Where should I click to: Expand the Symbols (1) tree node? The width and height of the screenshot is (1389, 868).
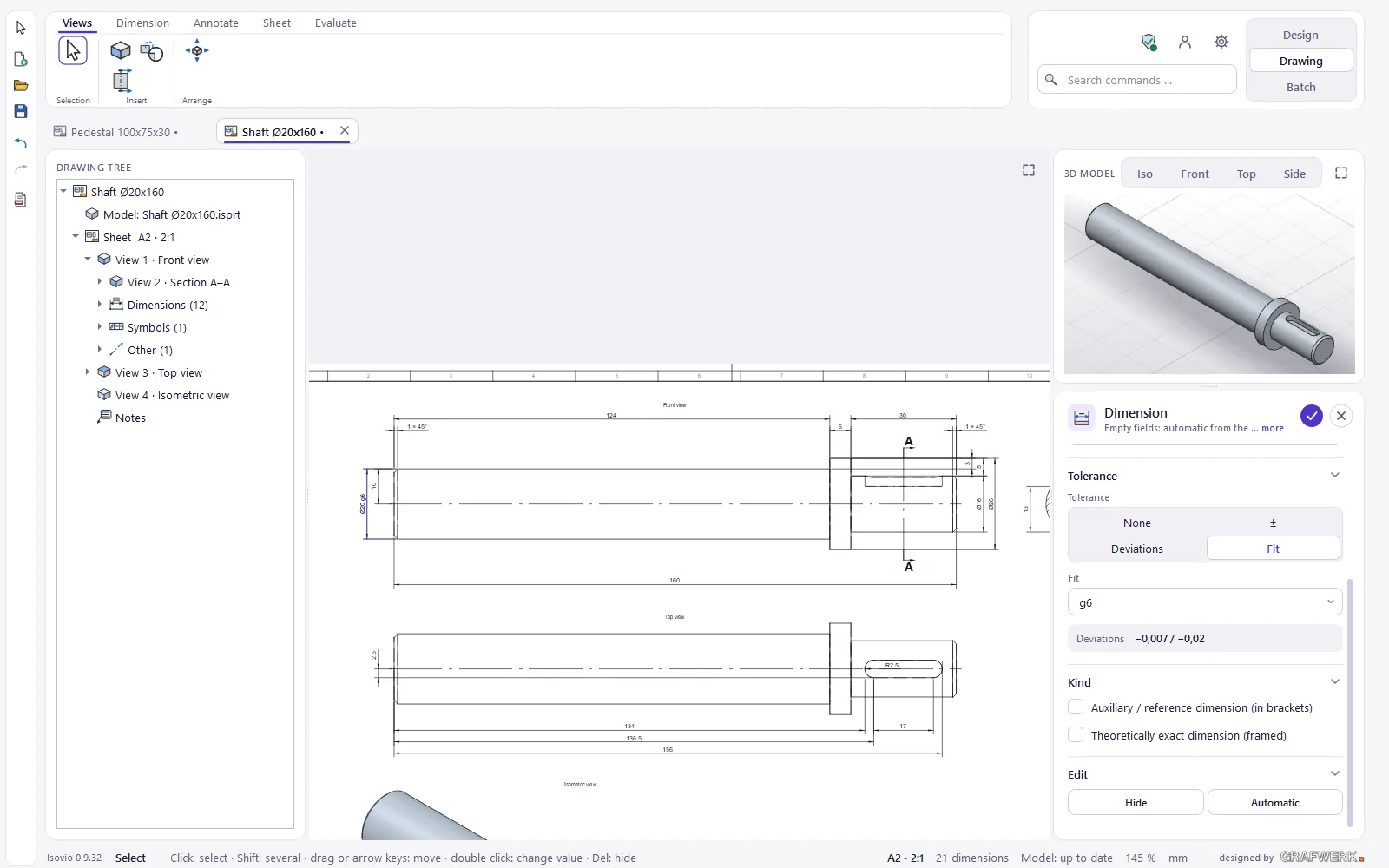pos(100,327)
